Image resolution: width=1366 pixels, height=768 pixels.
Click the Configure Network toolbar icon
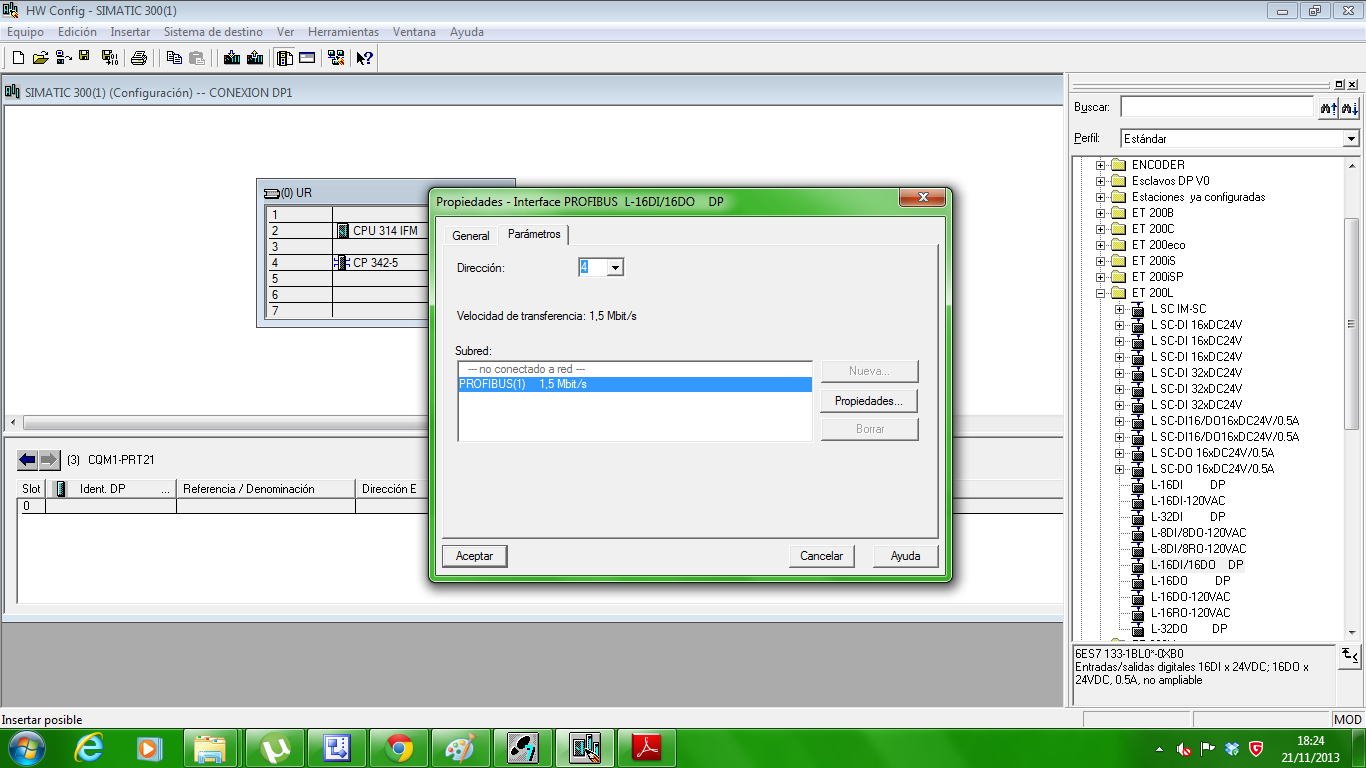point(336,58)
